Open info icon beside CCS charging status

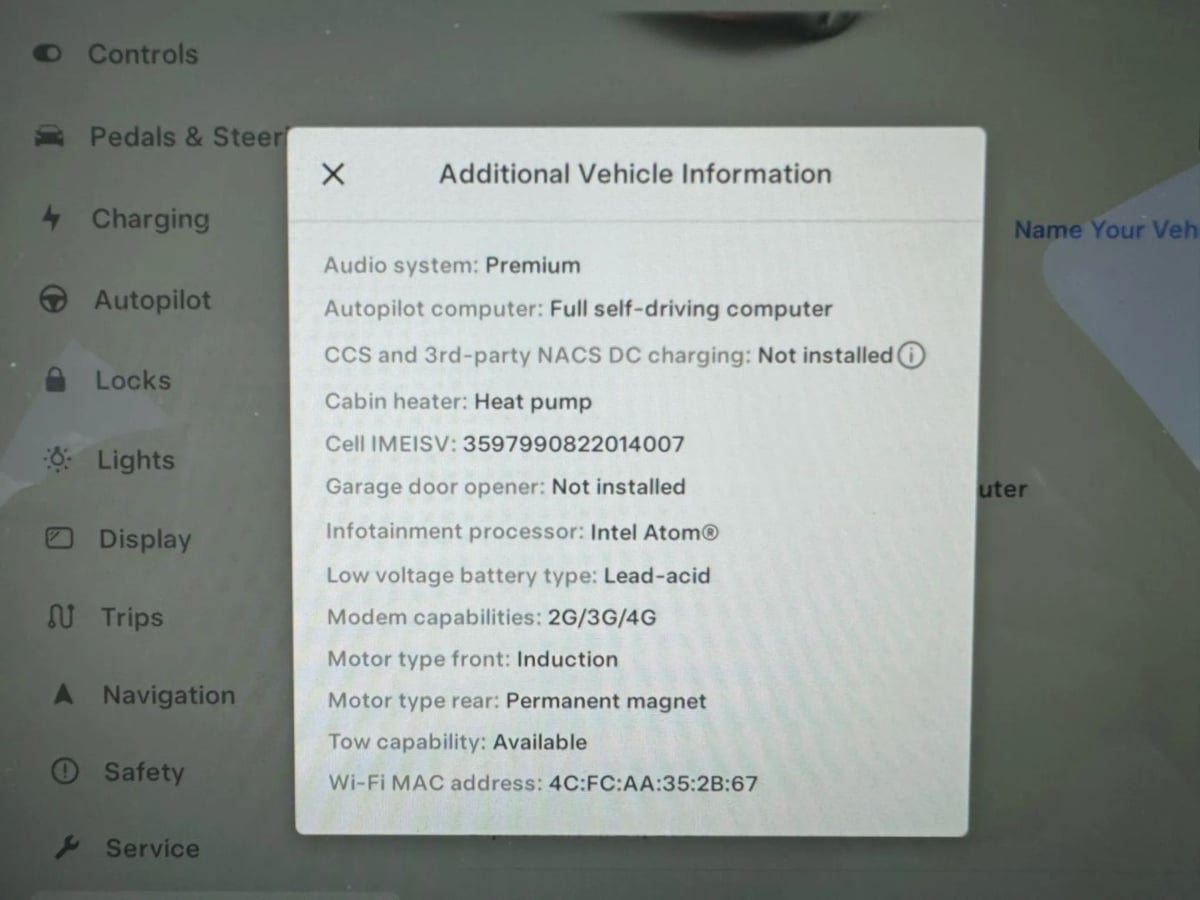pos(910,355)
